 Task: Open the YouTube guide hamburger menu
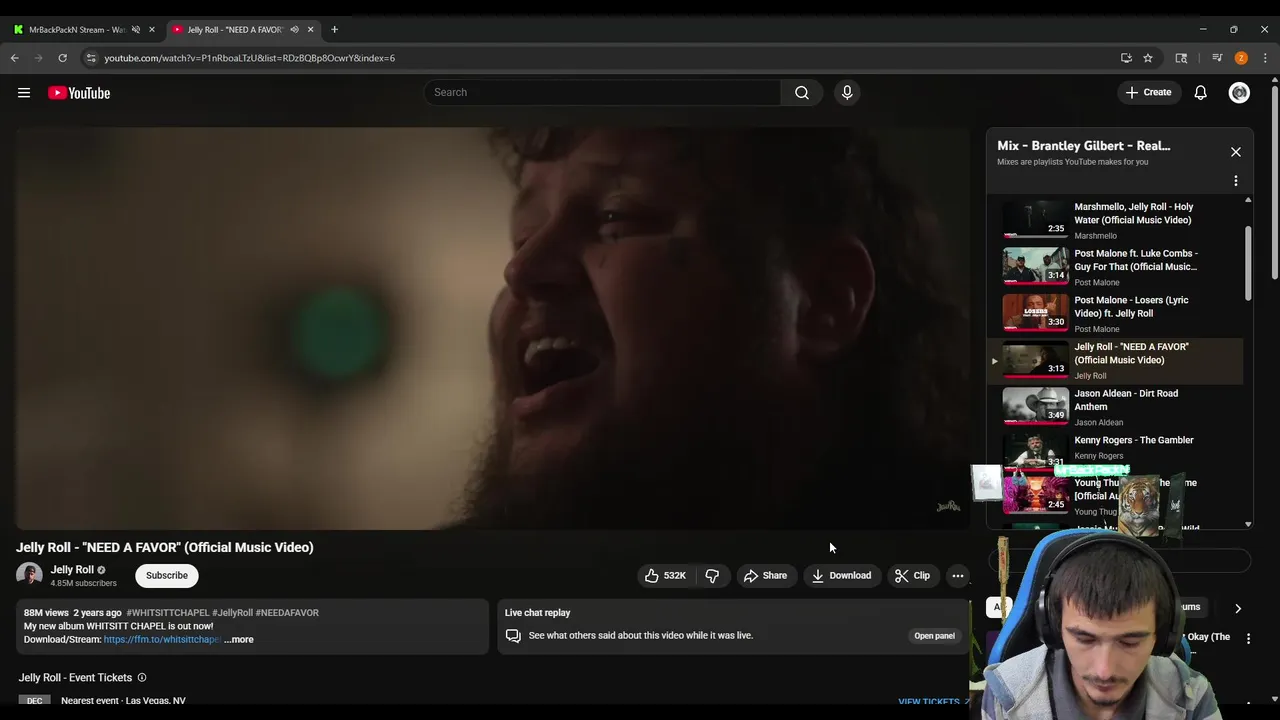tap(24, 93)
